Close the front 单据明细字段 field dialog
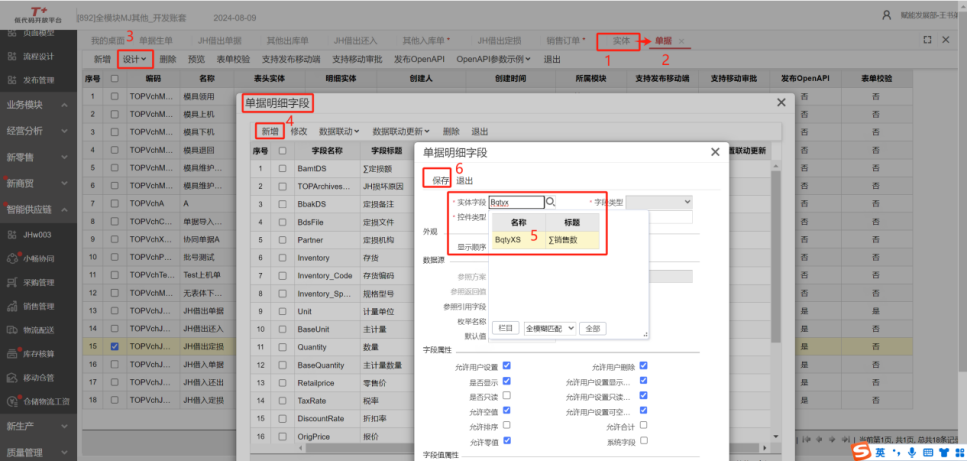The image size is (967, 461). coord(715,152)
